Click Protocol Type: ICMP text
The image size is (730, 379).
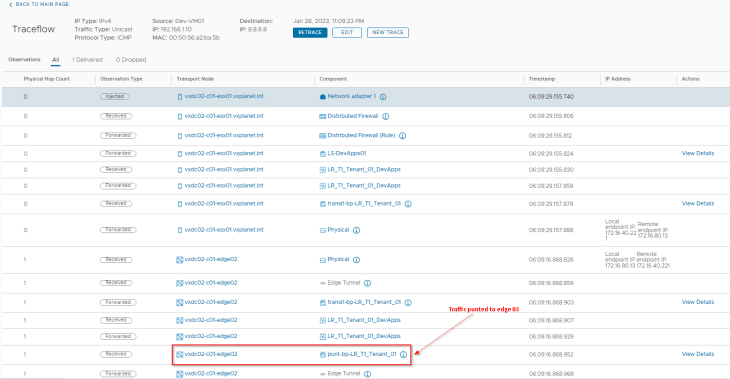[103, 38]
